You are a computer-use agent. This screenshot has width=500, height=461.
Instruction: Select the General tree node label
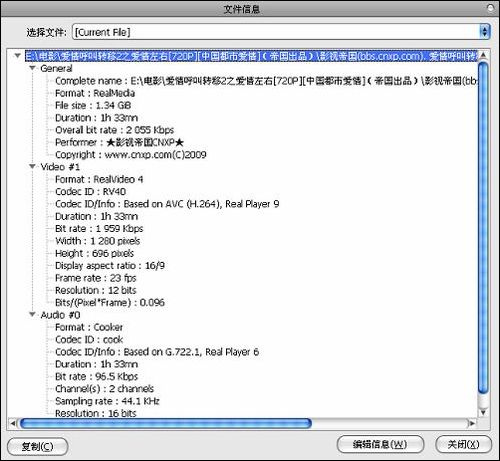tap(56, 68)
